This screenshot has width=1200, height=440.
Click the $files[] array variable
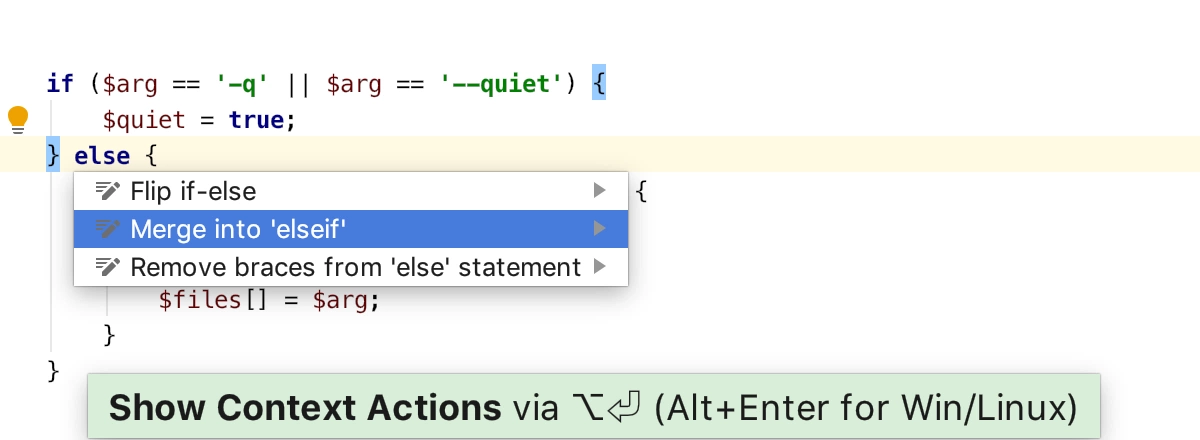click(214, 300)
